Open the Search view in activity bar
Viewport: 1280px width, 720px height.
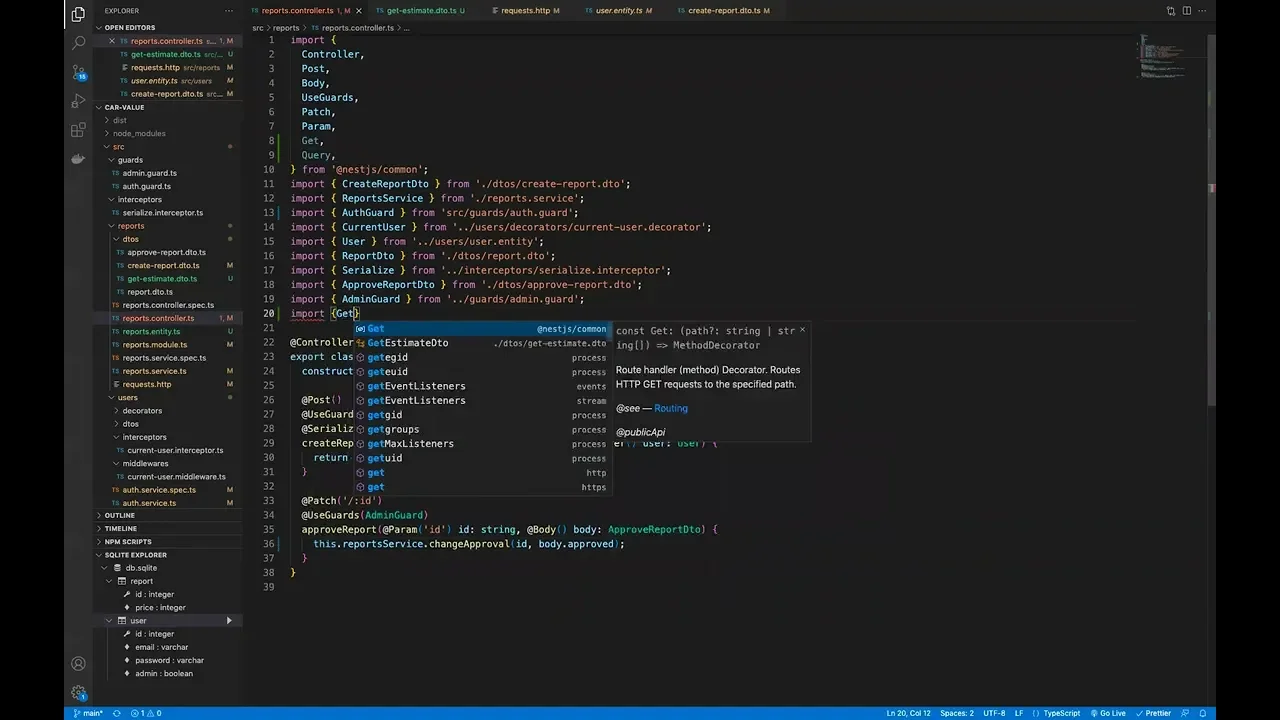tap(78, 43)
